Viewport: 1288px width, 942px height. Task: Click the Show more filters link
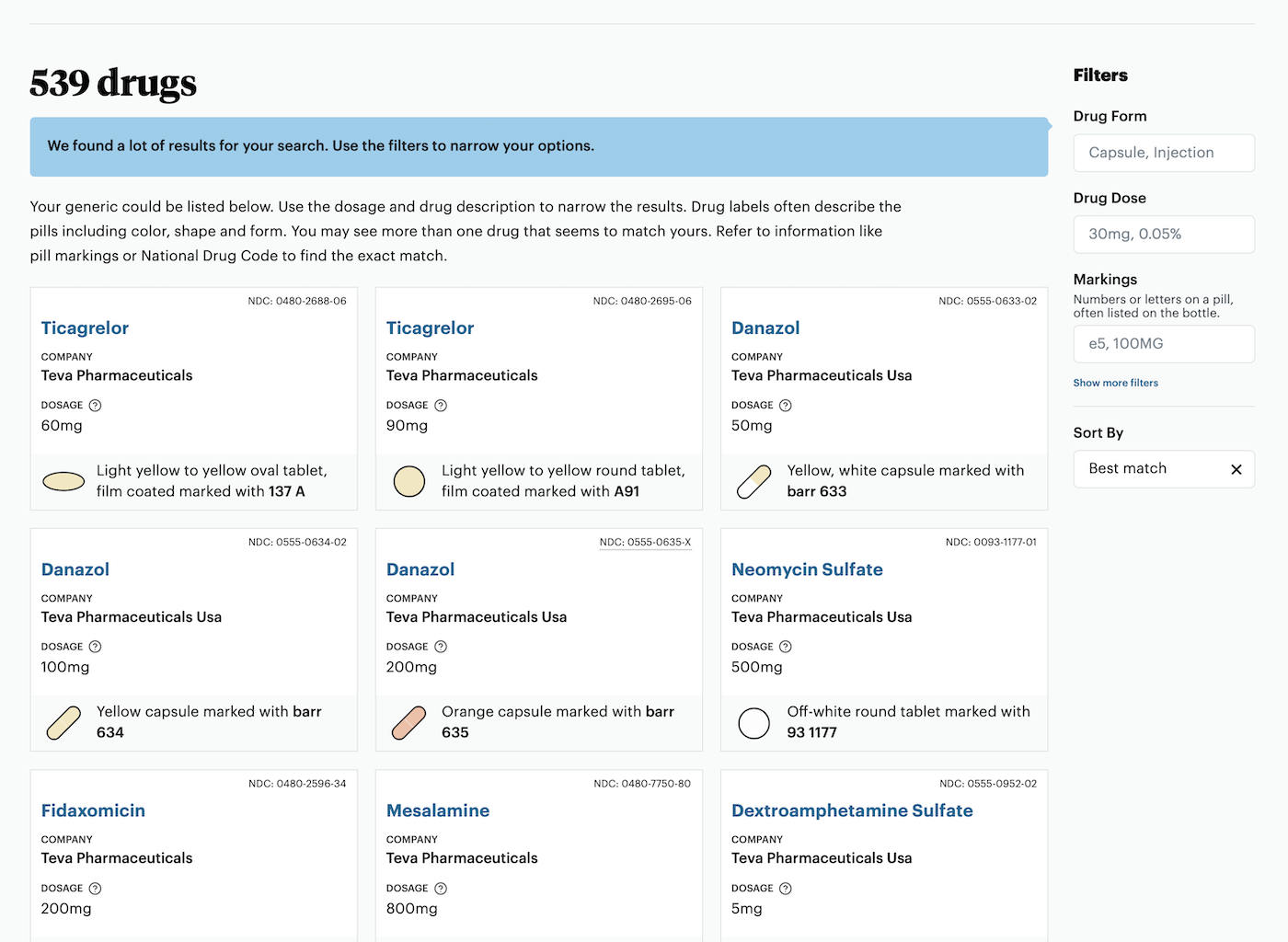(1116, 383)
